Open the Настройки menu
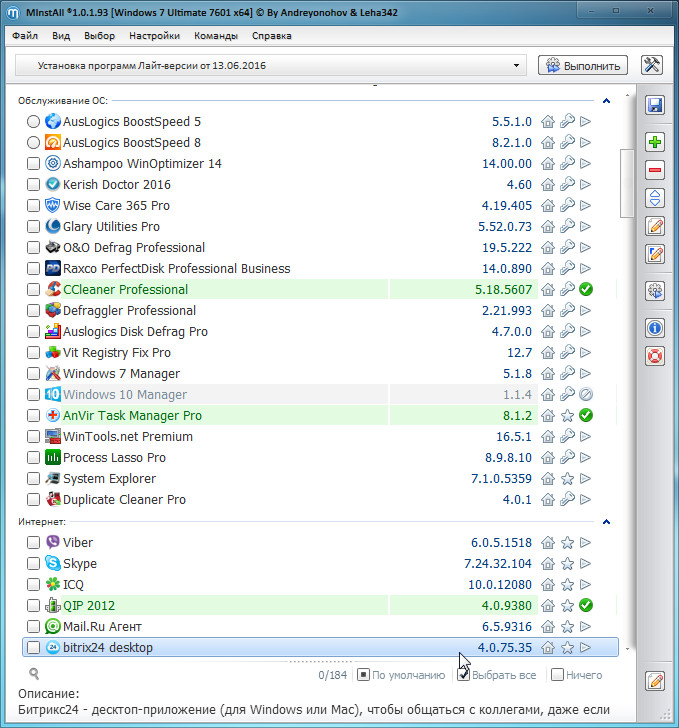Screen dimensions: 679x728 pyautogui.click(x=154, y=36)
